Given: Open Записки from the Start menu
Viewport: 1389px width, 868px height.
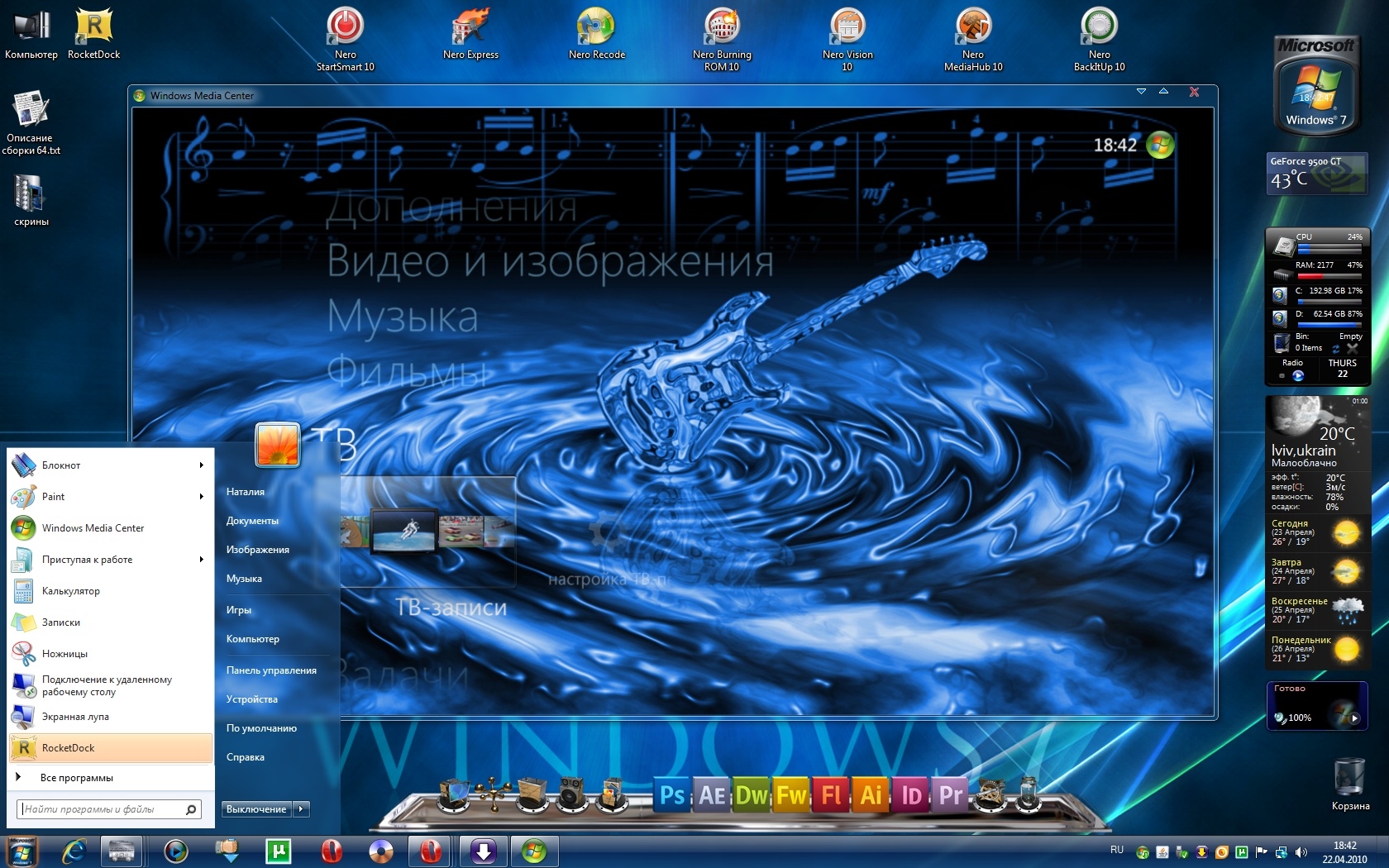Looking at the screenshot, I should click(x=111, y=622).
